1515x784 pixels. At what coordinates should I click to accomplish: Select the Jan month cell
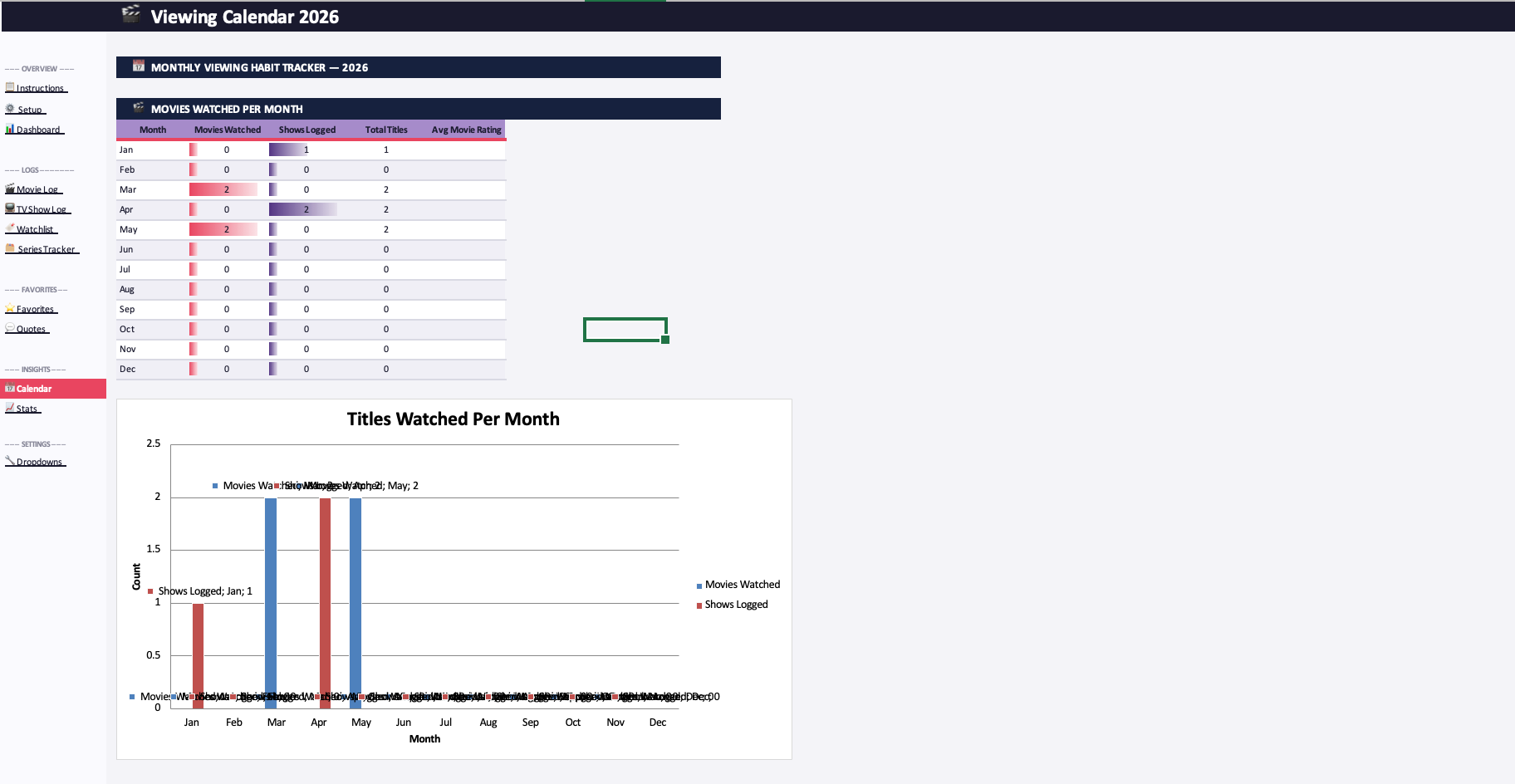point(153,149)
